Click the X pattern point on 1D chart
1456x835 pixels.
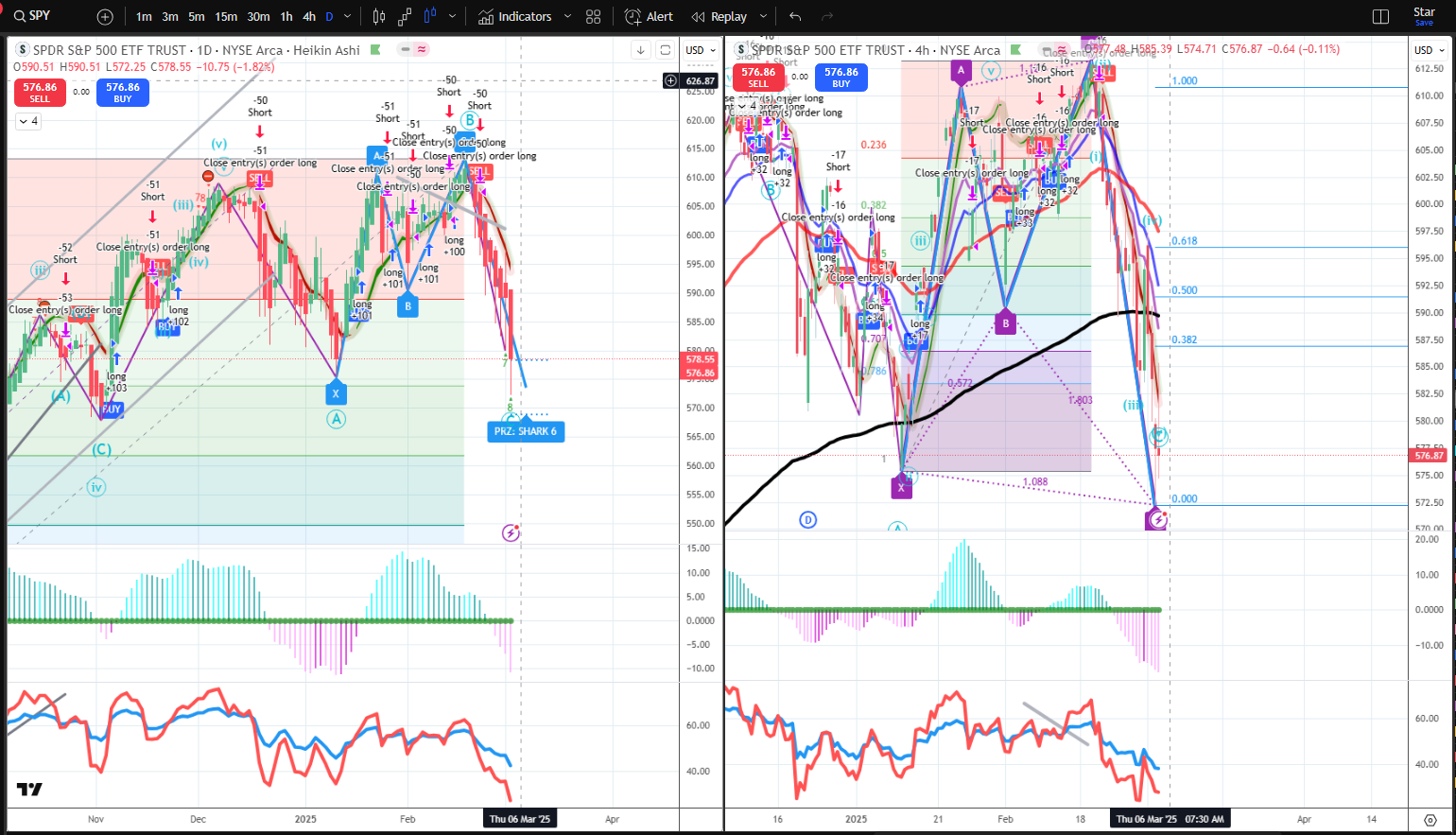pos(336,393)
